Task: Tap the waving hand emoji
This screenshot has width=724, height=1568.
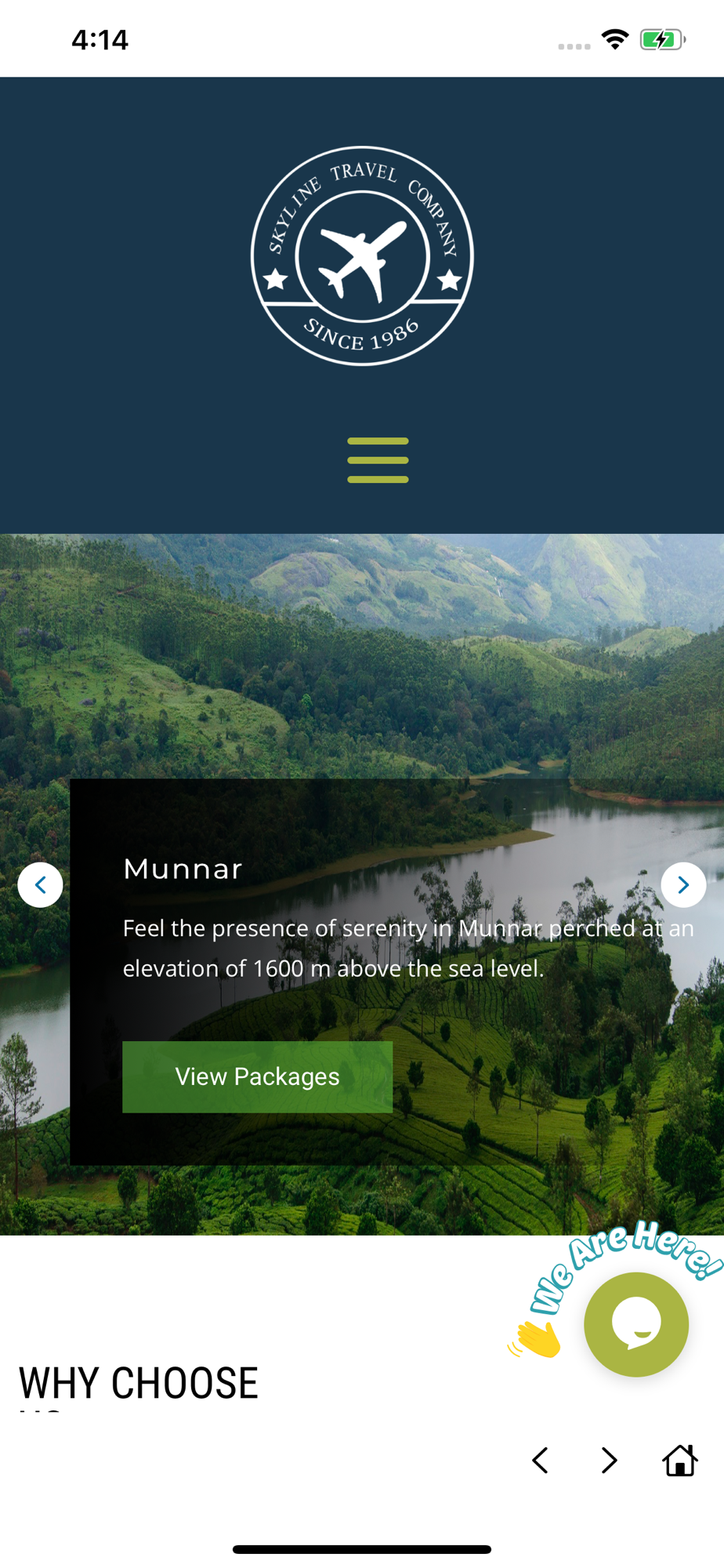Action: (x=536, y=1338)
